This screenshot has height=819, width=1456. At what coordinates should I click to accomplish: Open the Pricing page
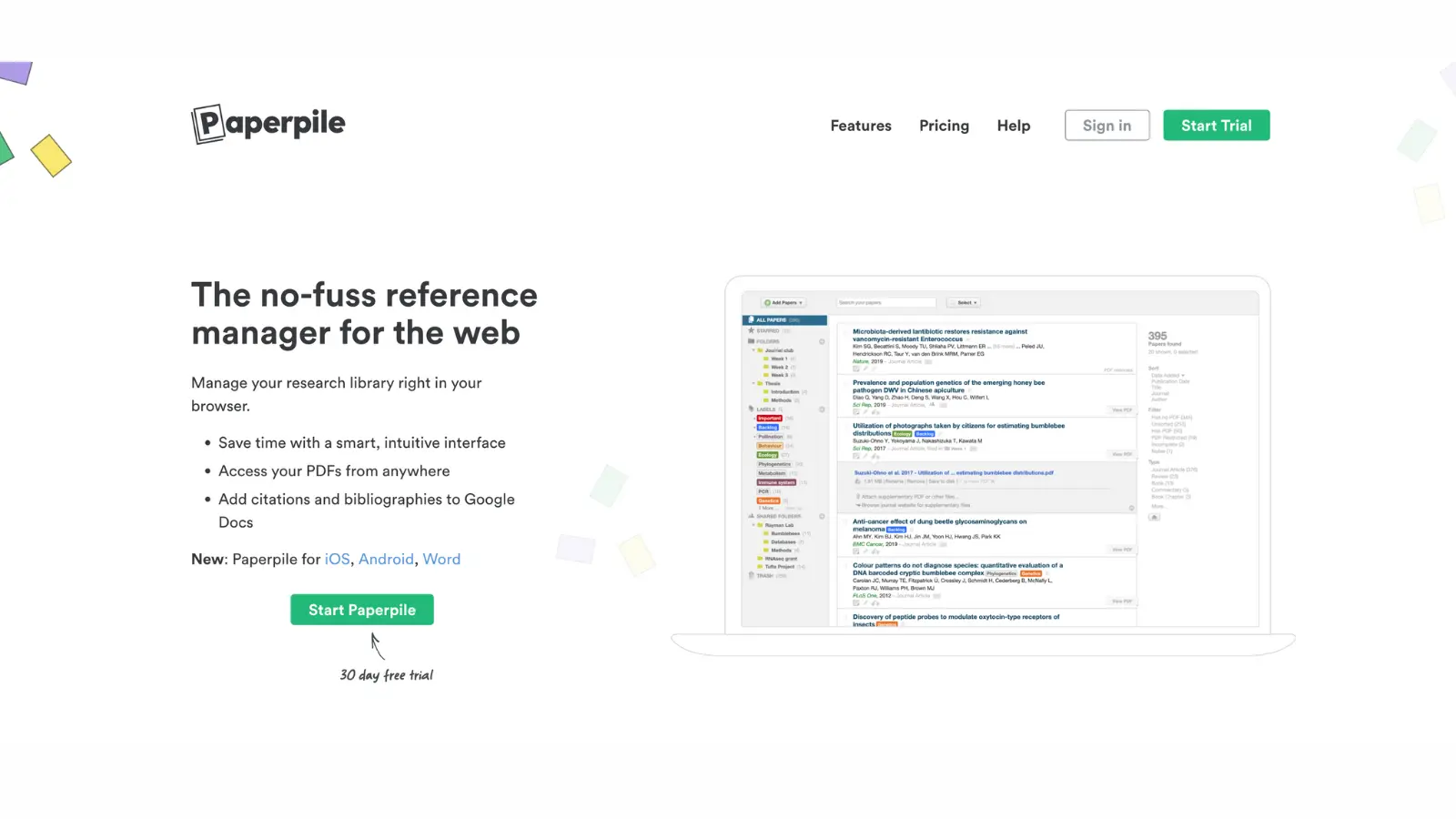click(x=944, y=125)
